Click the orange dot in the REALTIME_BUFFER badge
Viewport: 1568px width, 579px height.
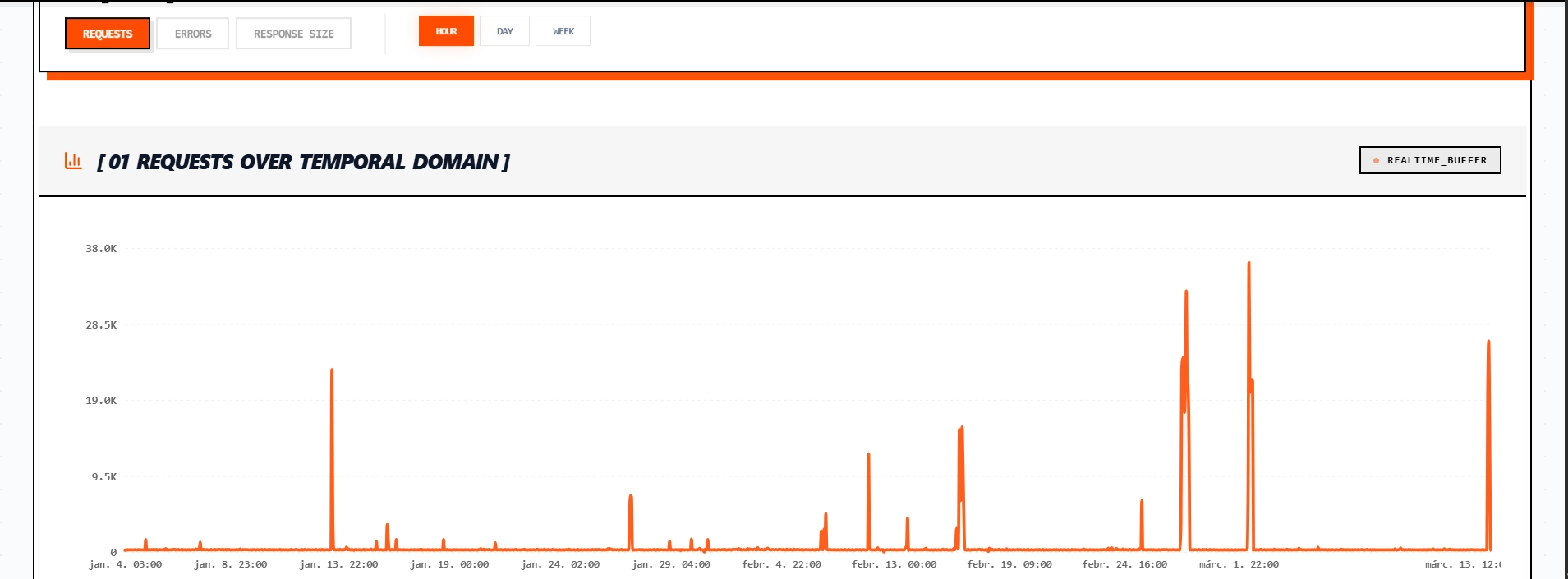pos(1376,161)
